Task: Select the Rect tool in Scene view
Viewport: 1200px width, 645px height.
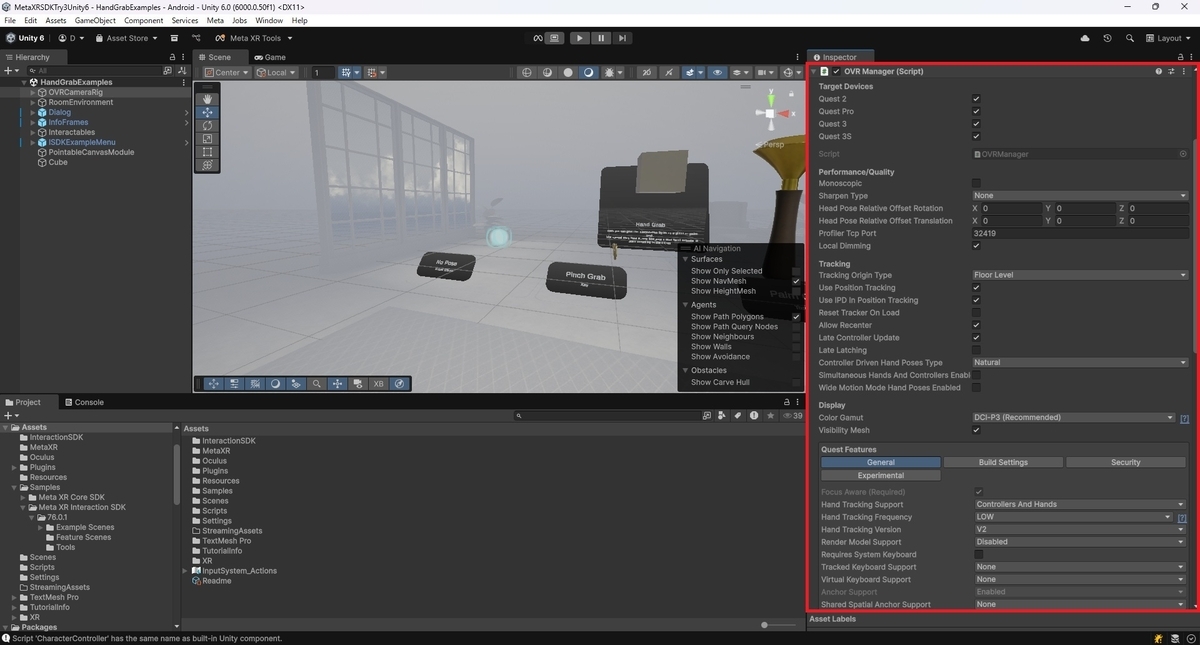Action: click(x=207, y=152)
